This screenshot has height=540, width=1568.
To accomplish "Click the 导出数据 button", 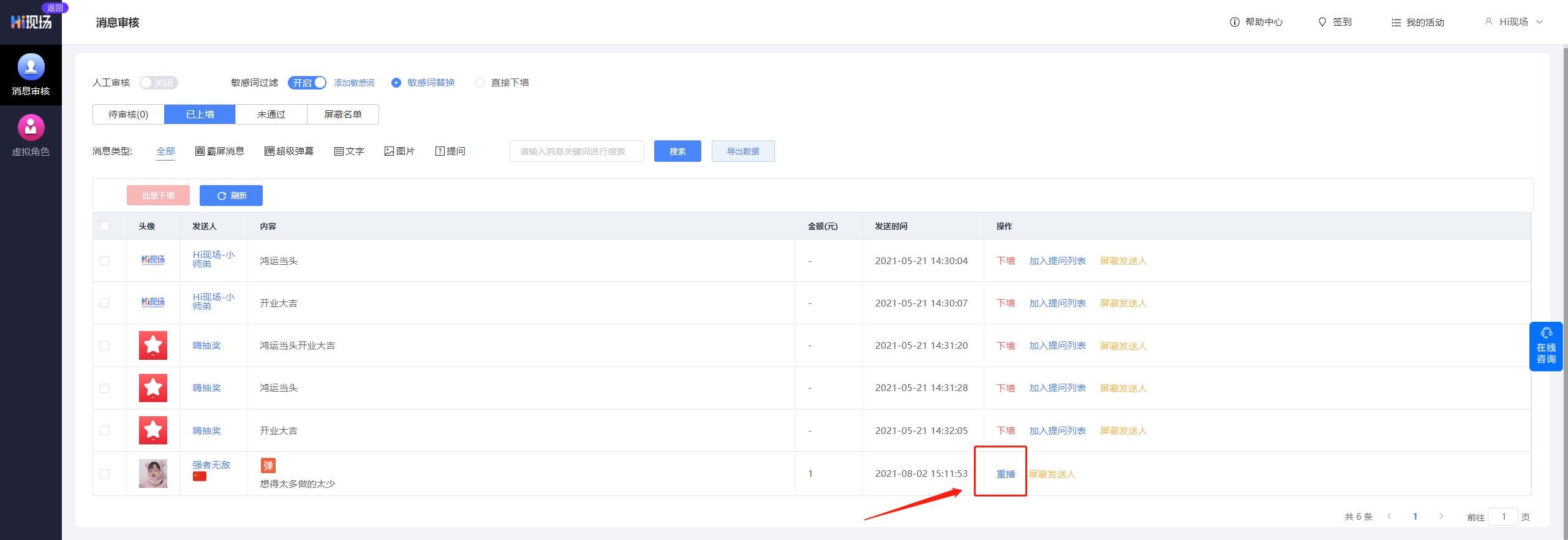I will (742, 151).
